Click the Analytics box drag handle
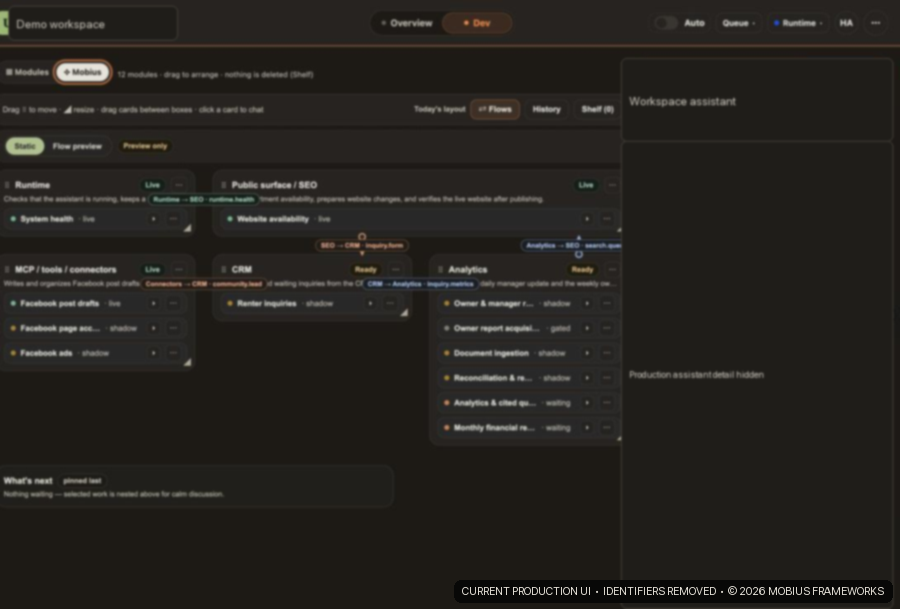The image size is (900, 609). click(440, 269)
